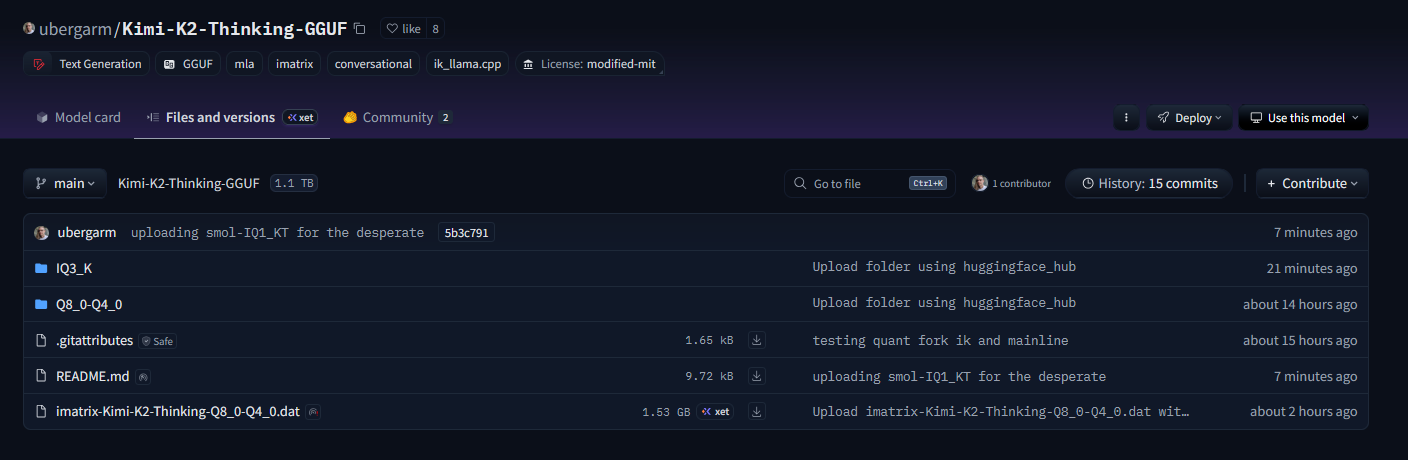Open Q8_0-Q4_0 commit Upload folder message
Viewport: 1408px width, 460px height.
click(944, 304)
